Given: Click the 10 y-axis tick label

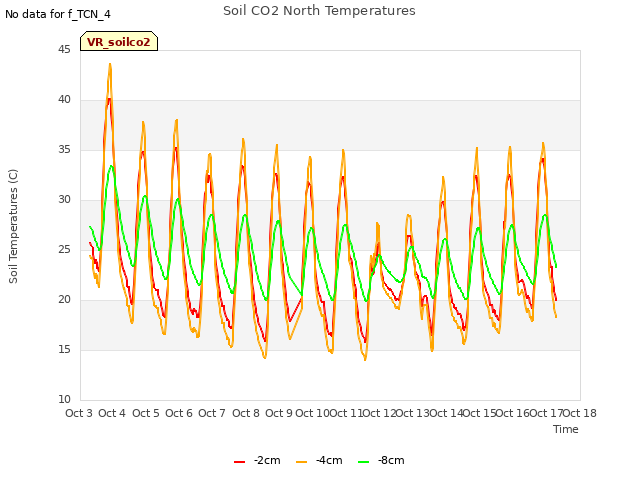Looking at the screenshot, I should pyautogui.click(x=64, y=400).
